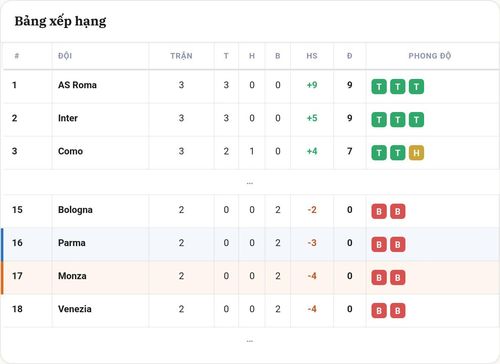The height and width of the screenshot is (364, 500).
Task: Open the AS Roma team link
Action: point(77,85)
